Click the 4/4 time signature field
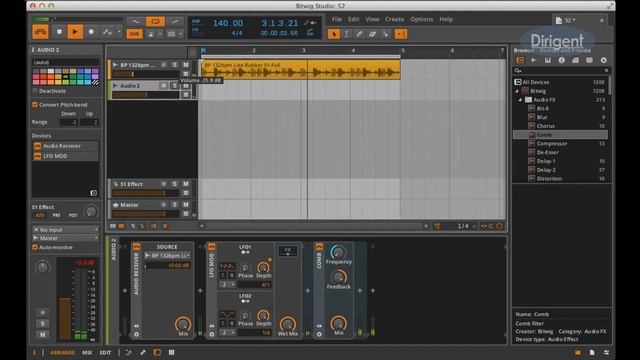This screenshot has width=640, height=360. coord(237,33)
